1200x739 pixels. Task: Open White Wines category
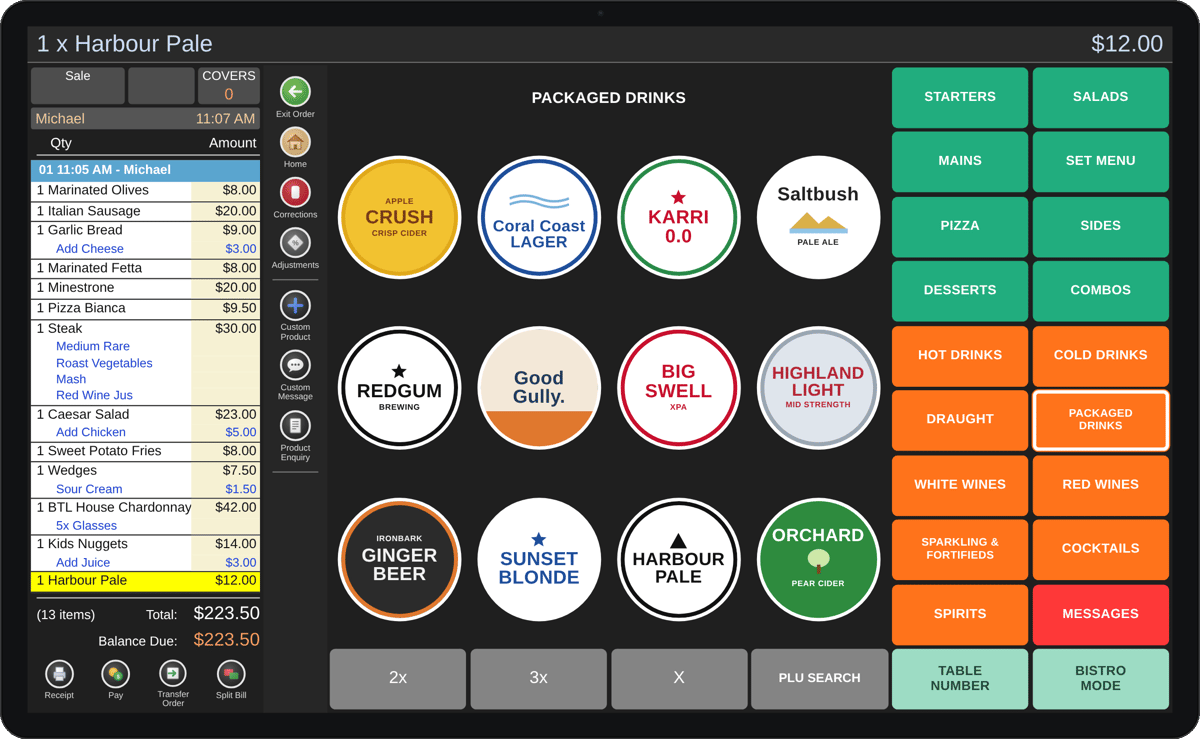click(x=960, y=484)
